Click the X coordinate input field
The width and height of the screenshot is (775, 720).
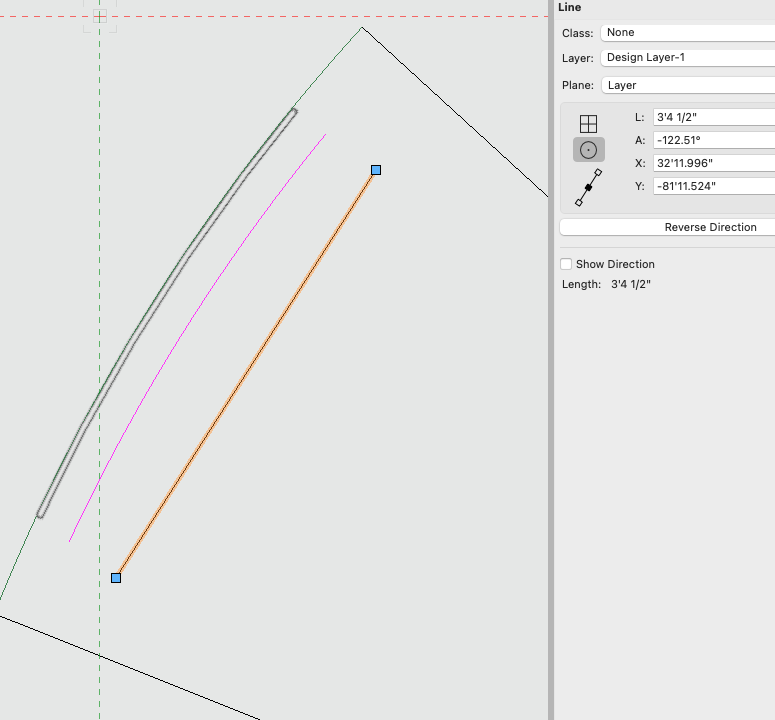pyautogui.click(x=713, y=163)
